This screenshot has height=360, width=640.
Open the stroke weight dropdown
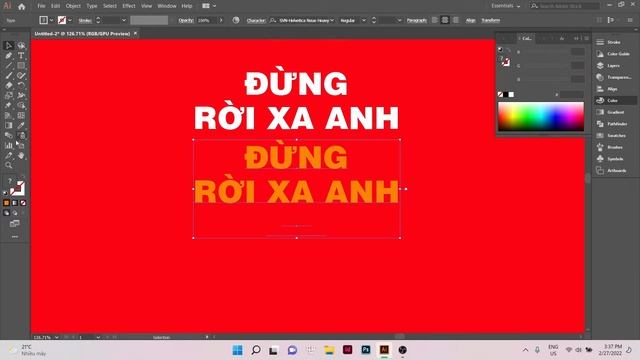coord(124,20)
